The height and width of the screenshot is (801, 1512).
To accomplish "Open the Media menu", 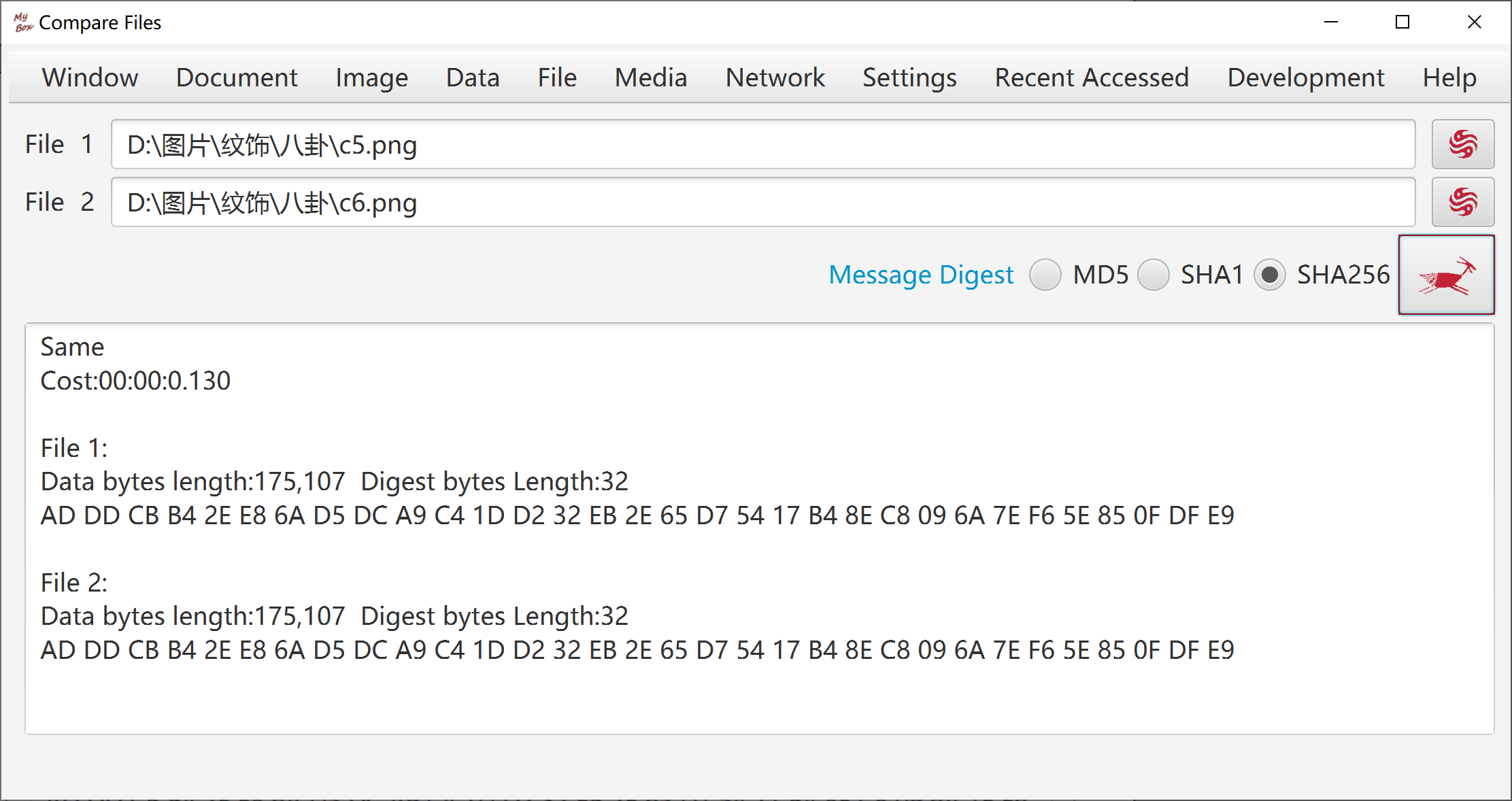I will coord(651,78).
